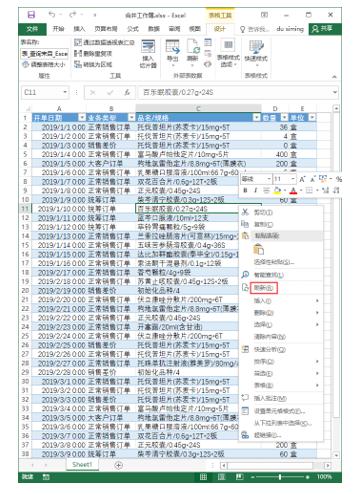Image resolution: width=360 pixels, height=494 pixels.
Task: Collapse the ribbon with the up chevron
Action: click(334, 77)
